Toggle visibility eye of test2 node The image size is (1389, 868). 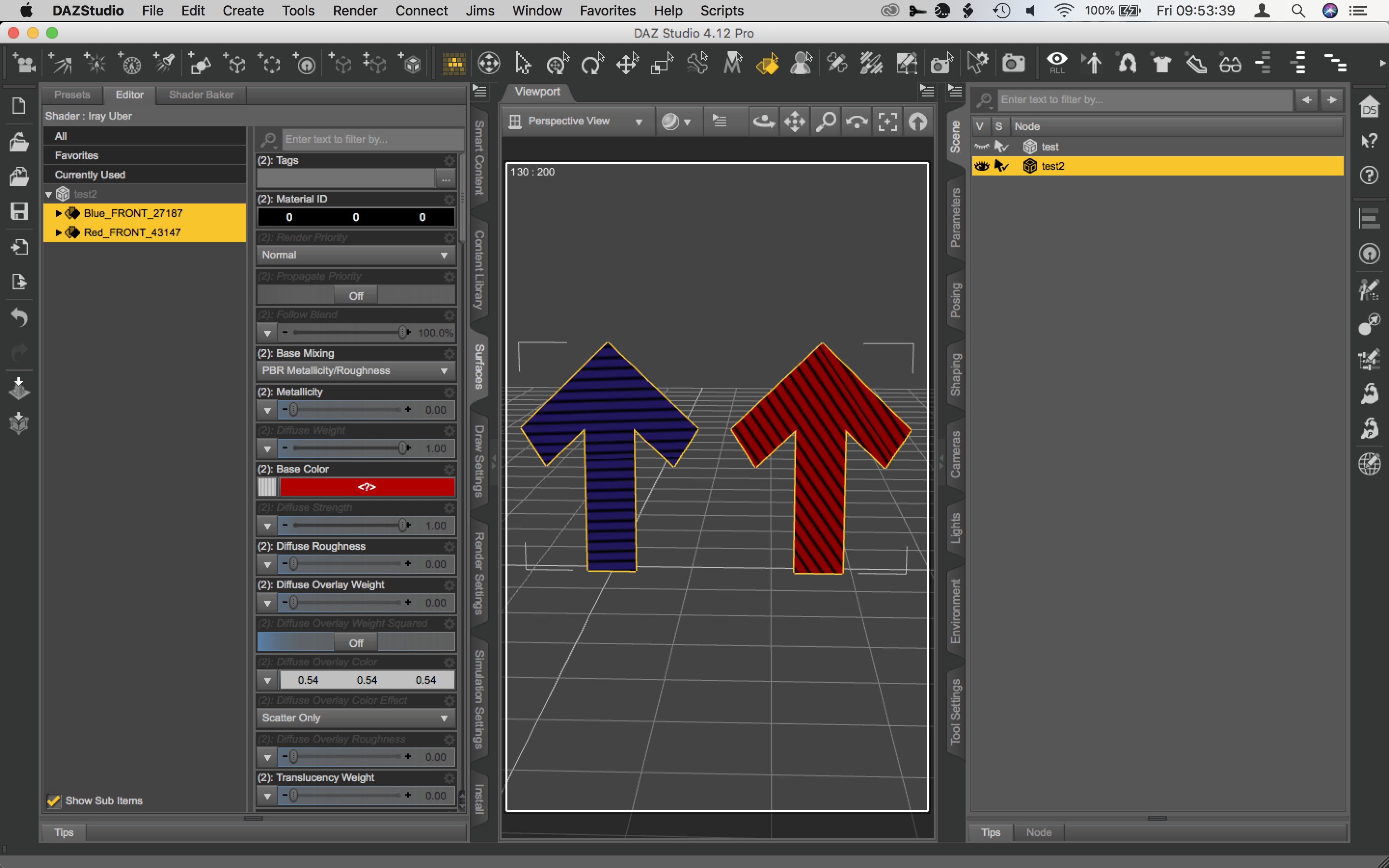pos(981,166)
